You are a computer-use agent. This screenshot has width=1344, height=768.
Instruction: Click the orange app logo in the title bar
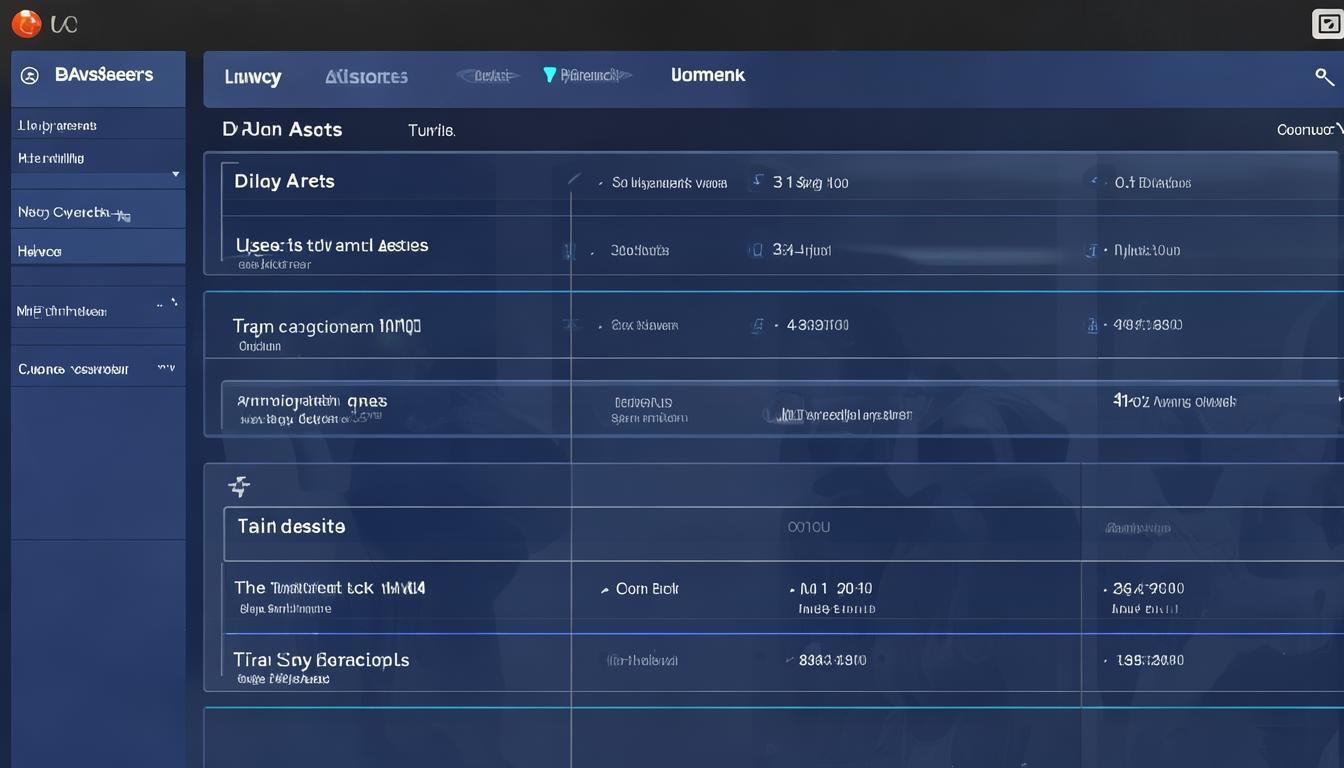click(x=26, y=24)
